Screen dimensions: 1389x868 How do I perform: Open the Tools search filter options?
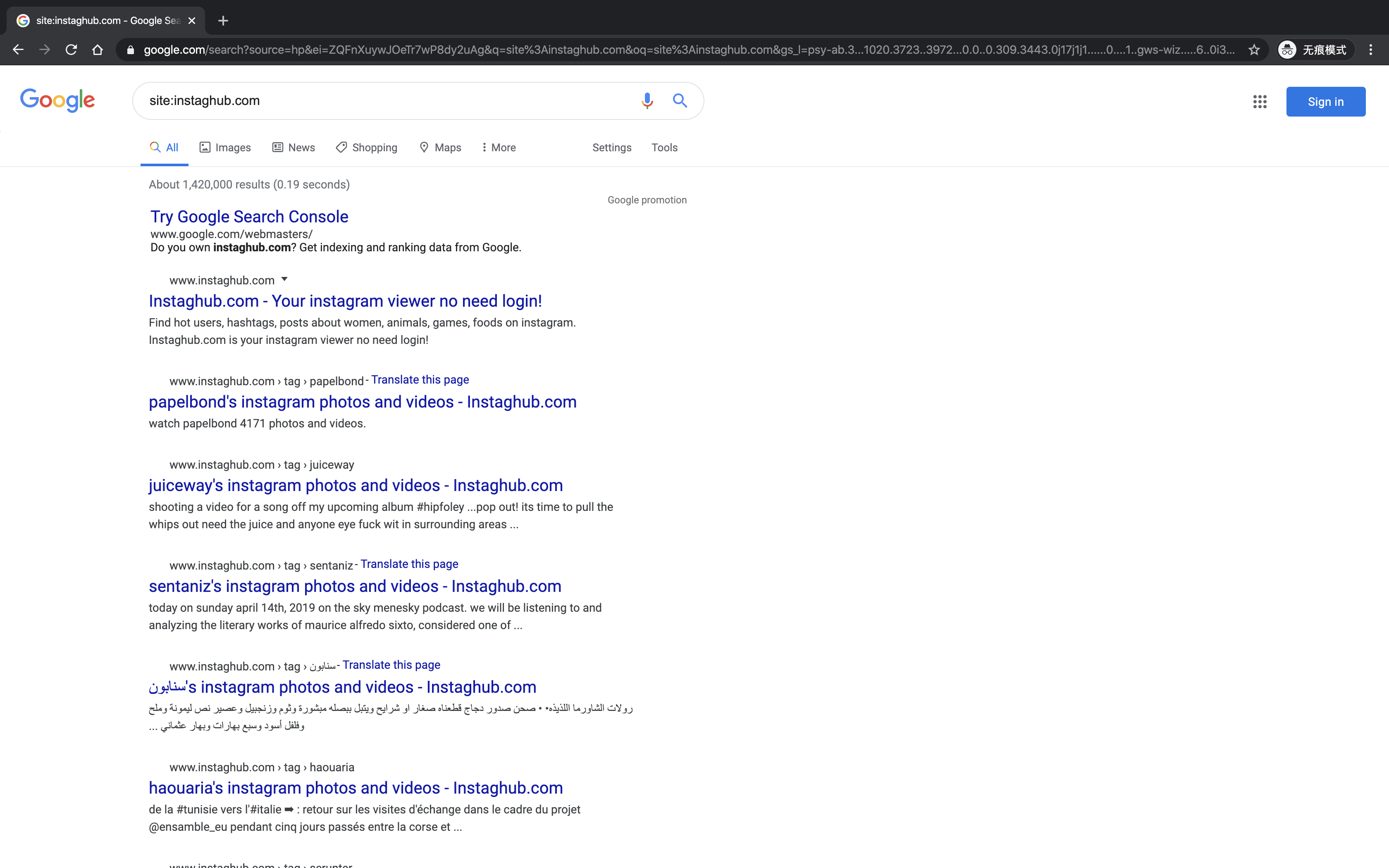664,148
